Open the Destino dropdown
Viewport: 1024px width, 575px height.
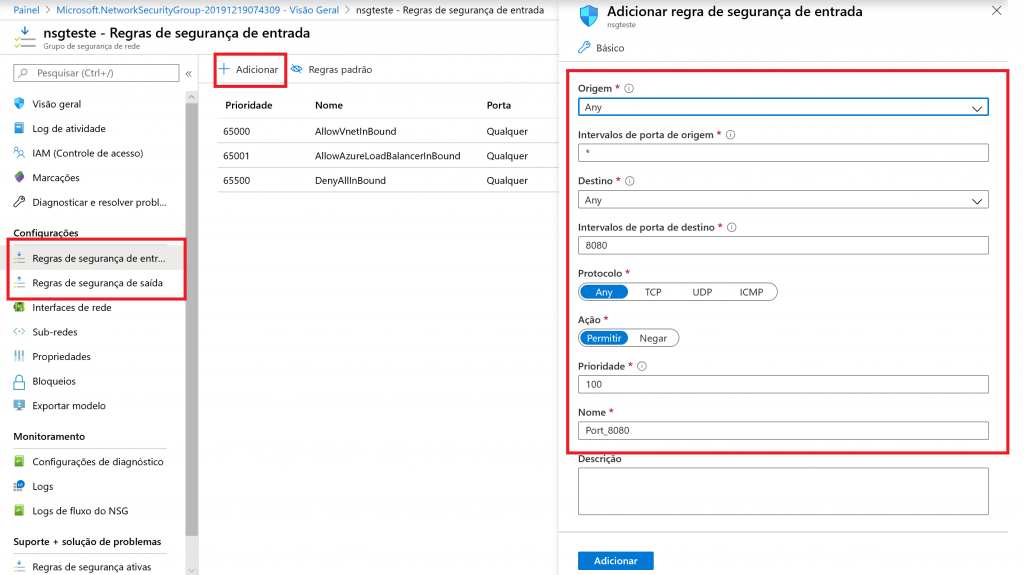(782, 200)
